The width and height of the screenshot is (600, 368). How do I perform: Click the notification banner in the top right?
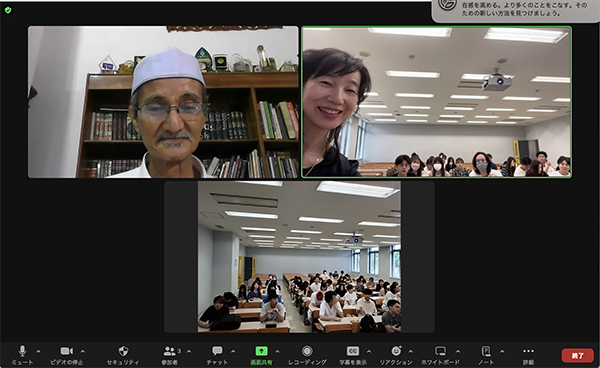coord(515,10)
